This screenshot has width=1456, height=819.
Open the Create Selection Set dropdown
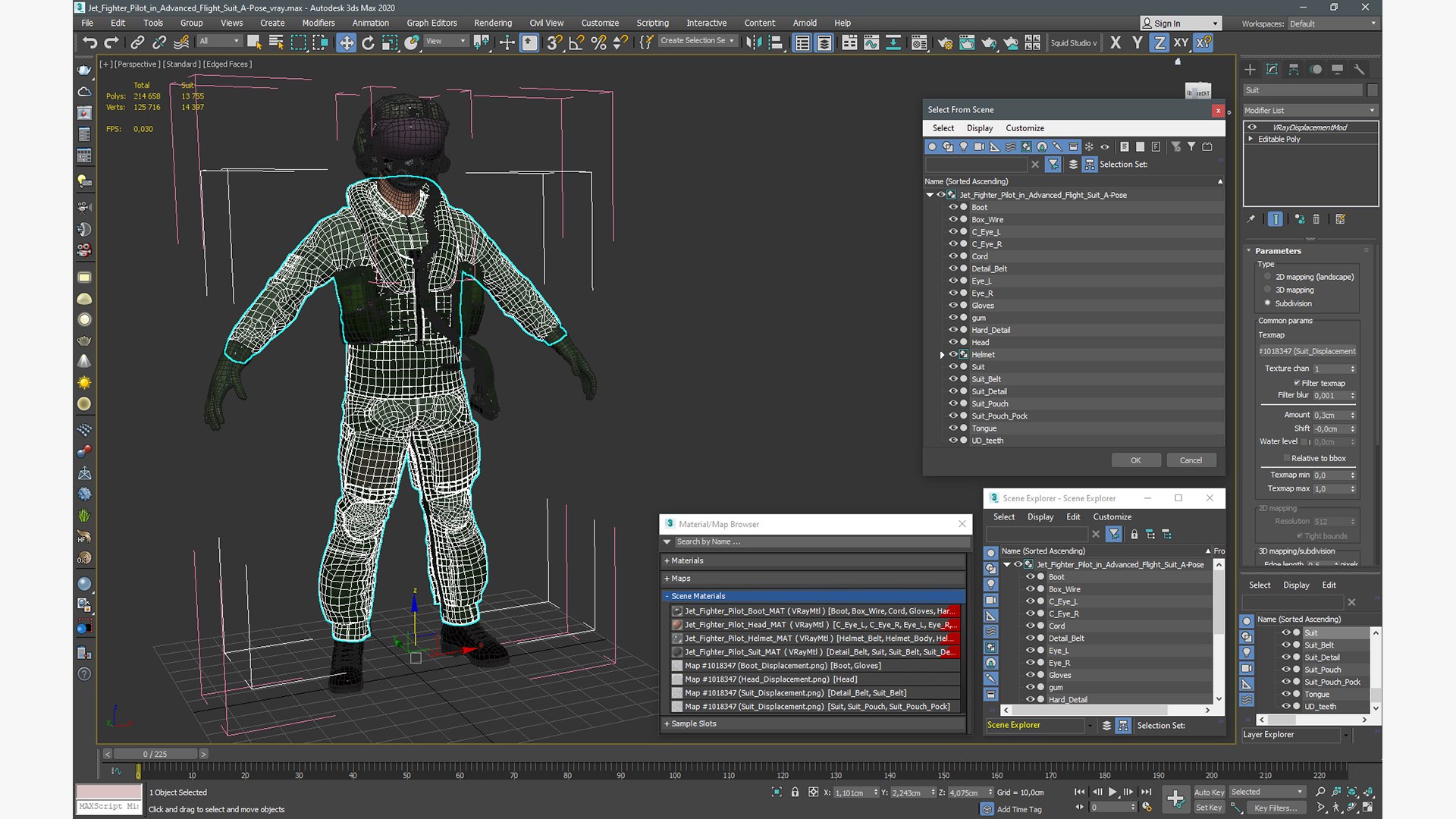tap(697, 41)
